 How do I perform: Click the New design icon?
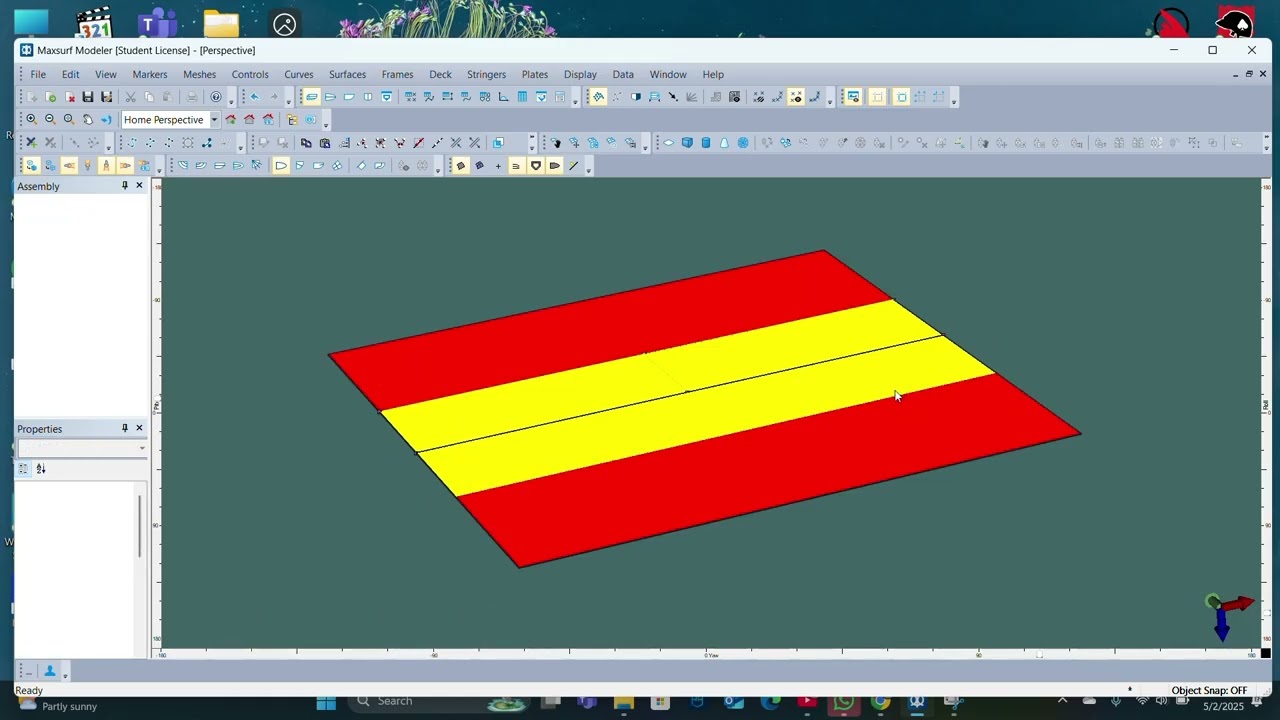[x=31, y=97]
